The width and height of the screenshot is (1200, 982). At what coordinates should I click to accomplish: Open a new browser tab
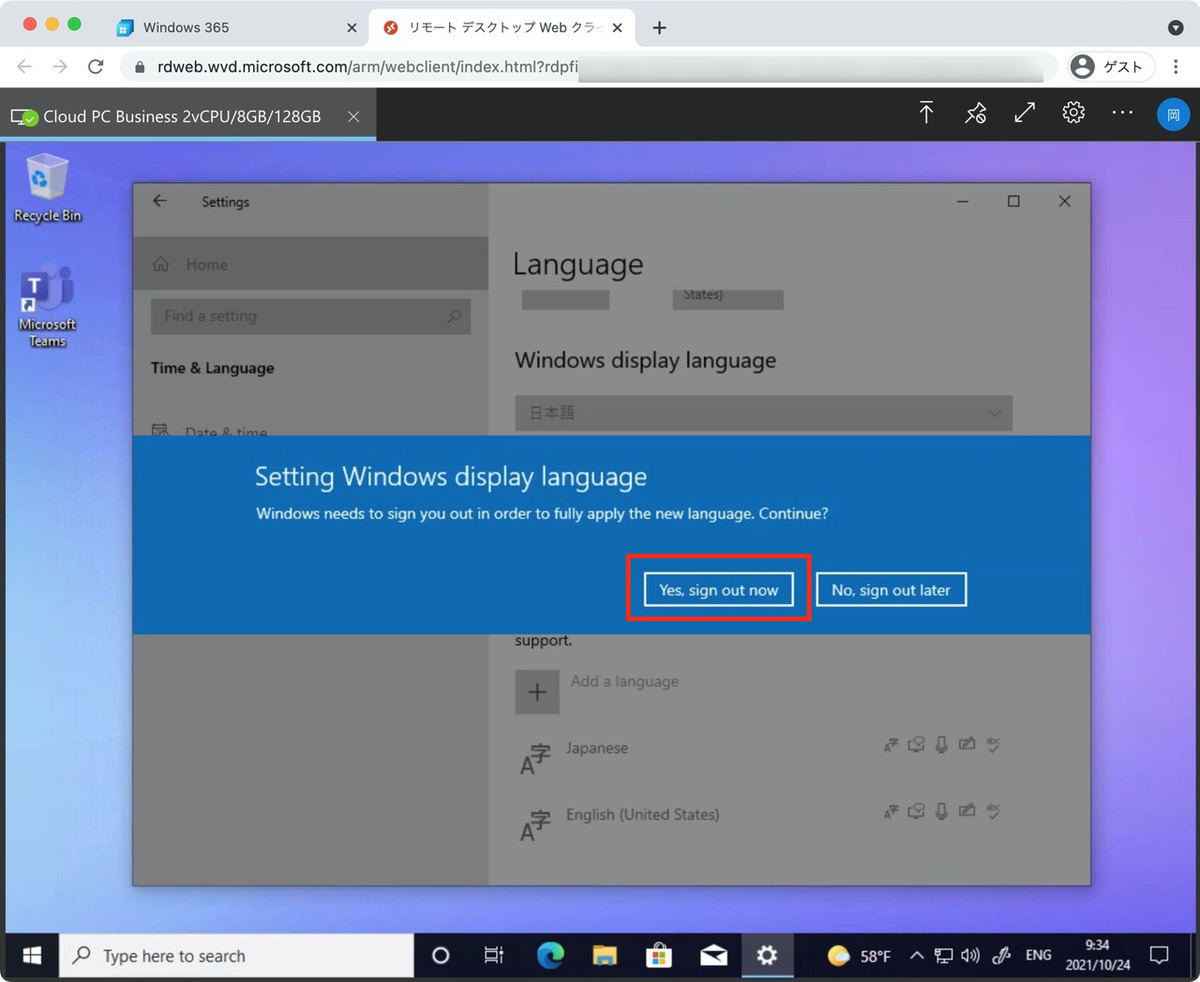click(659, 28)
